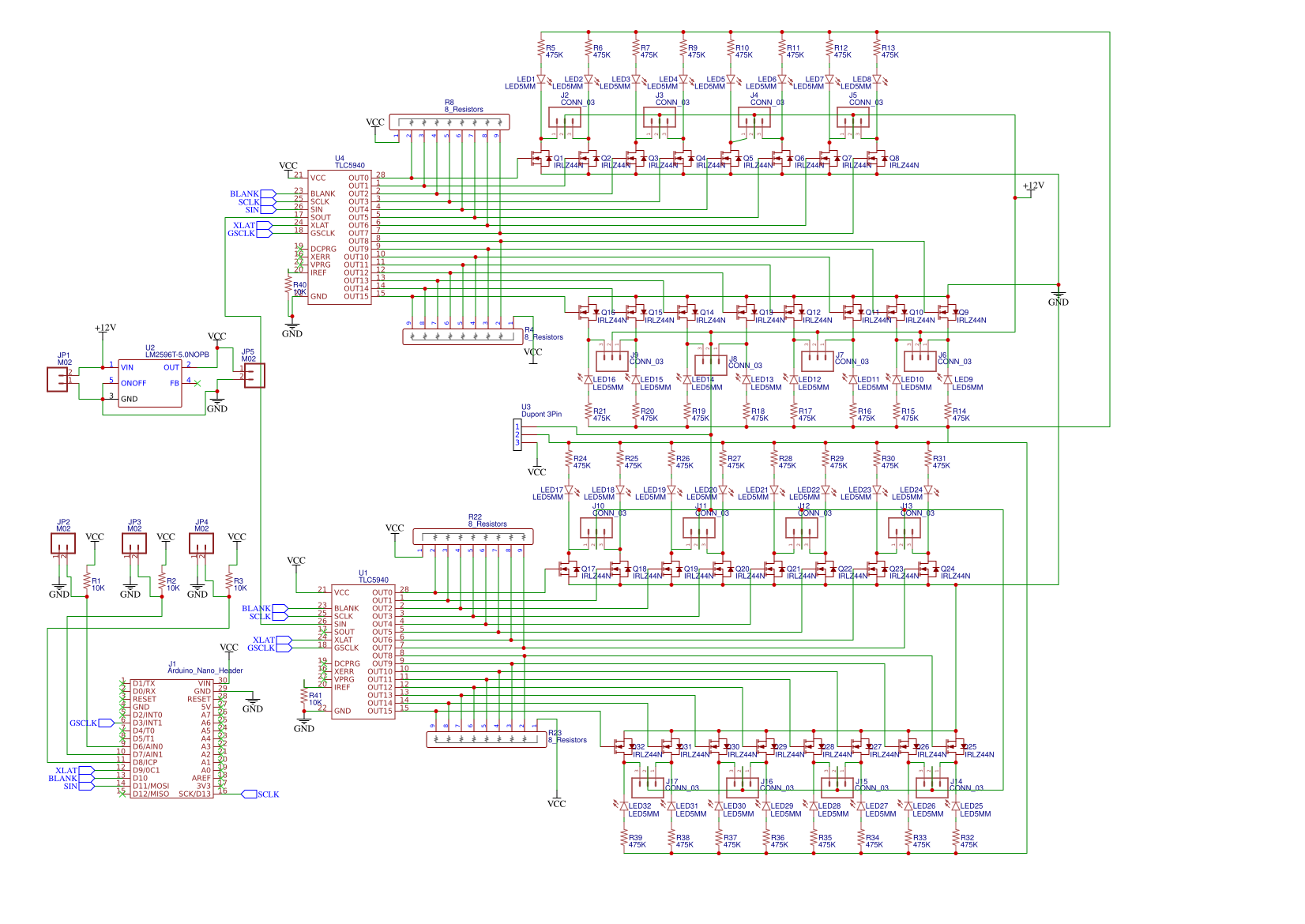Viewport: 1305px width, 924px height.
Task: Select the R23 8_Resistors network symbol
Action: [x=487, y=740]
